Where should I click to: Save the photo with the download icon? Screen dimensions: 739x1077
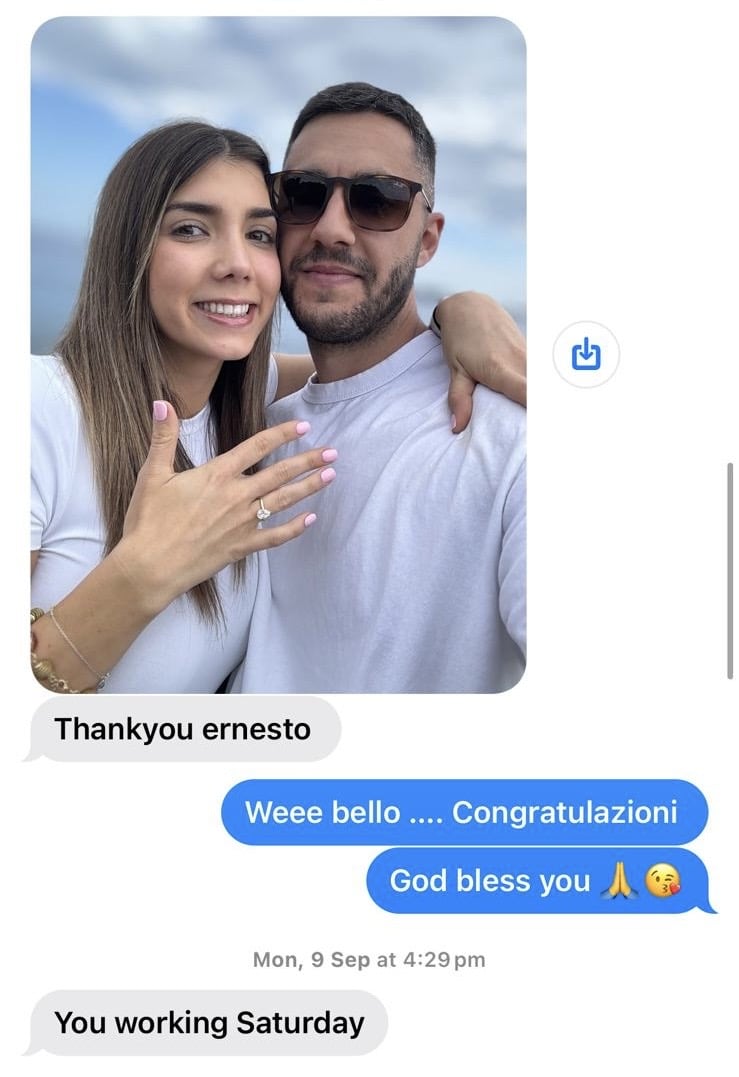(585, 354)
